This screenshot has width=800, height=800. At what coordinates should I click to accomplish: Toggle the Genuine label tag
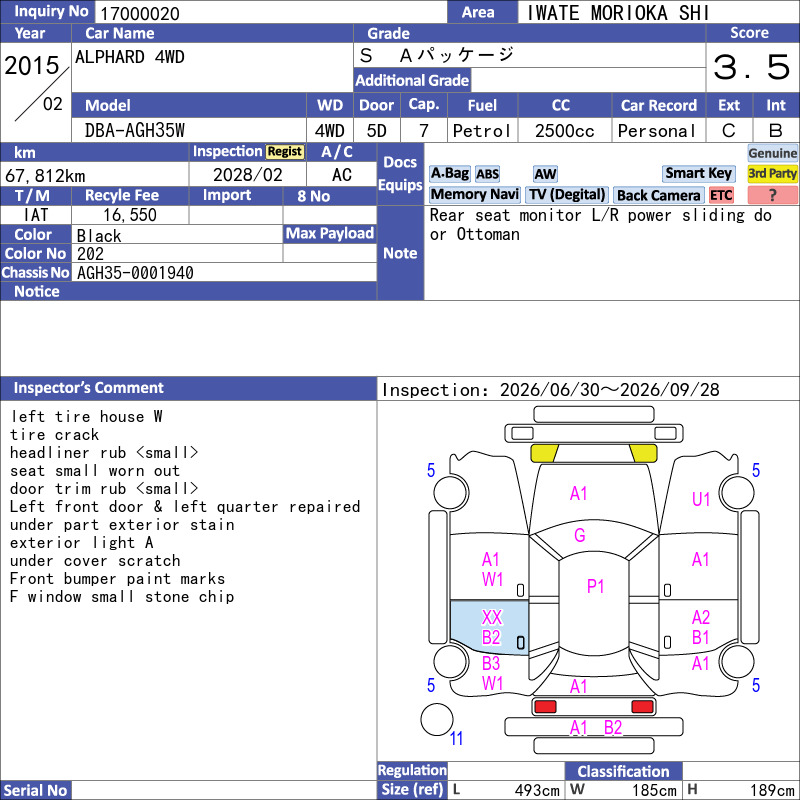pos(772,153)
